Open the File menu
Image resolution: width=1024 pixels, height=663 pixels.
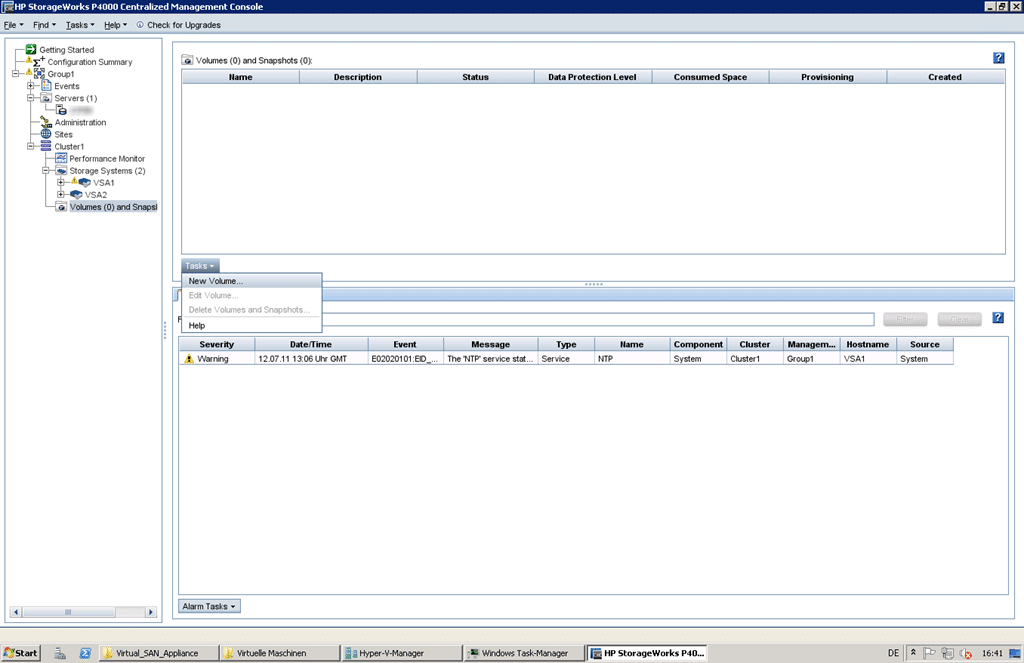point(13,25)
